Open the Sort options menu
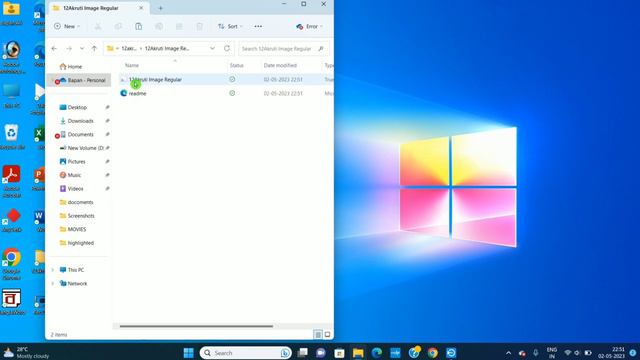This screenshot has height=360, width=640. coord(230,27)
